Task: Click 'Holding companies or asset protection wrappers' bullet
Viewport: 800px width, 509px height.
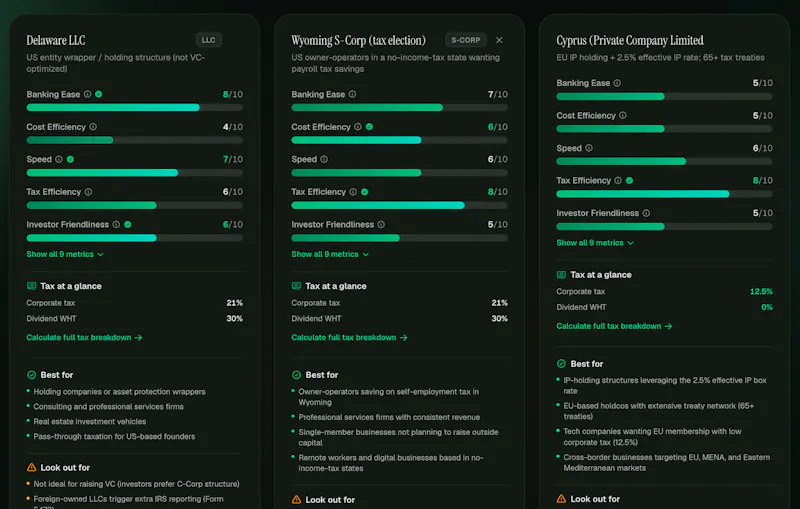Action: click(119, 392)
